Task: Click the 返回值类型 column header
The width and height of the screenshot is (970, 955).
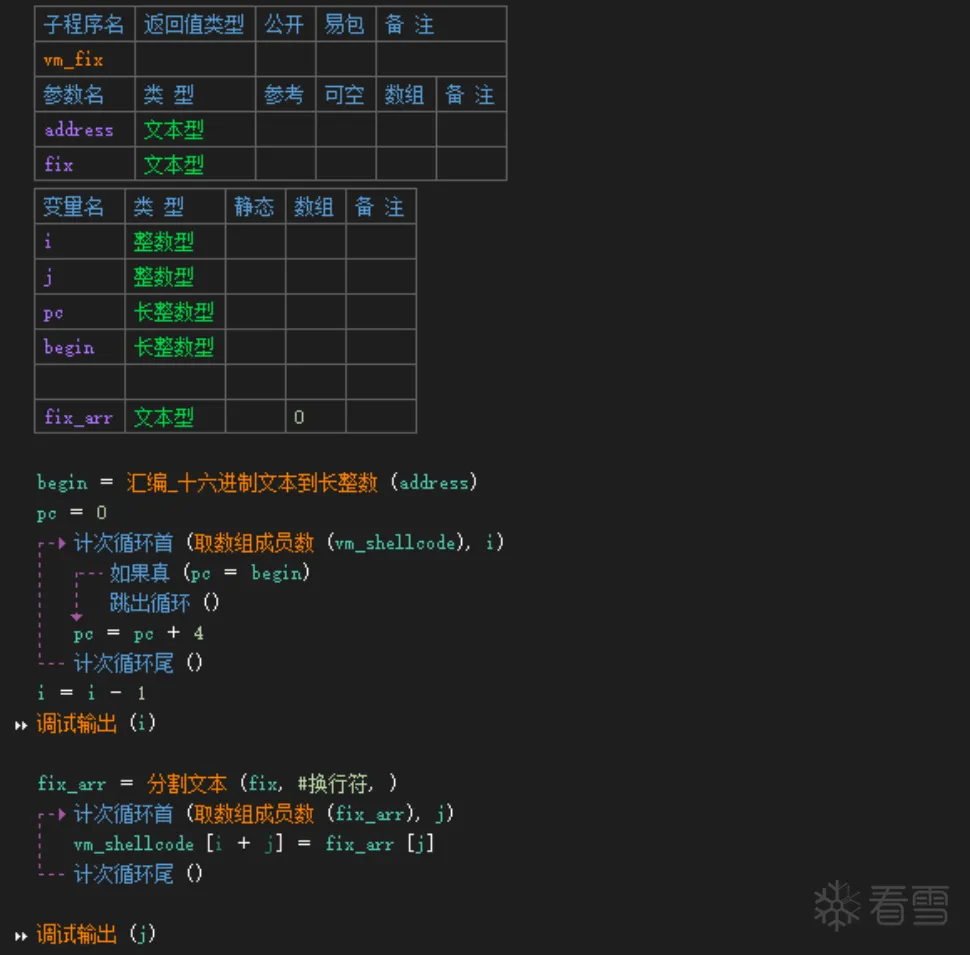Action: tap(194, 24)
